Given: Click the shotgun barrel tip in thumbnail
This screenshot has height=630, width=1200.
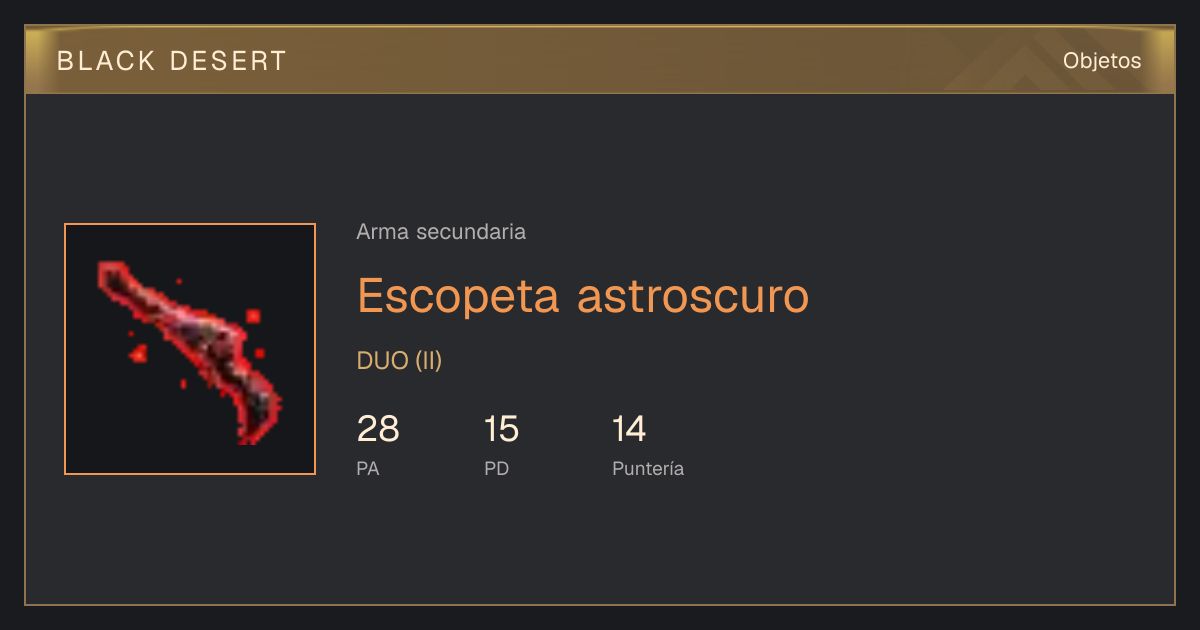Looking at the screenshot, I should pyautogui.click(x=109, y=270).
